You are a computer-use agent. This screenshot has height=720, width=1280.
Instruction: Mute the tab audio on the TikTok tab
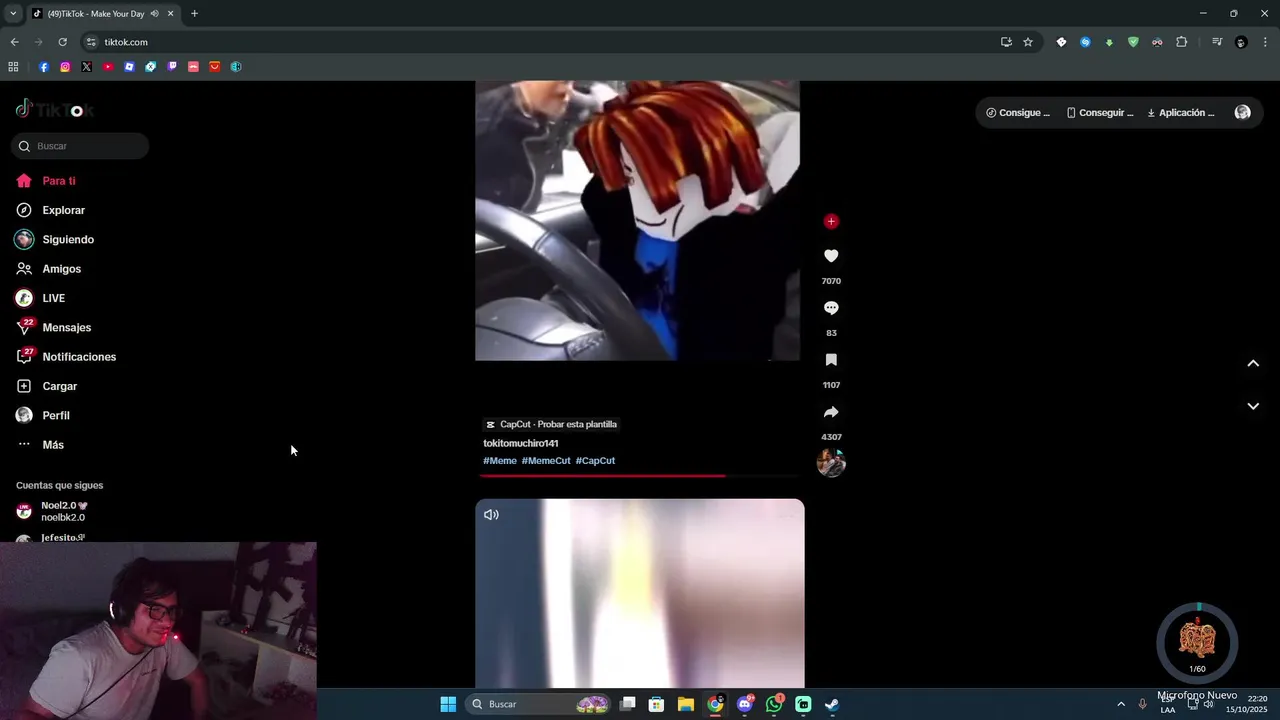[x=154, y=14]
